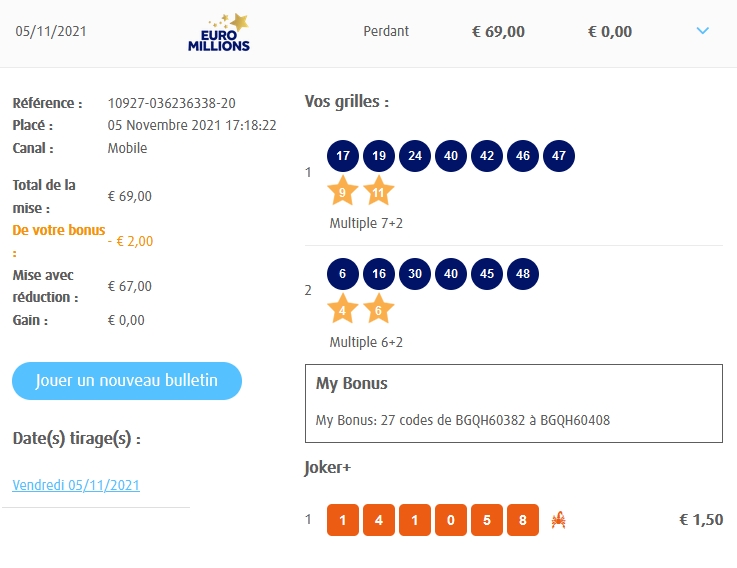737x568 pixels.
Task: Click the Multiple 7+2 label
Action: (x=368, y=223)
